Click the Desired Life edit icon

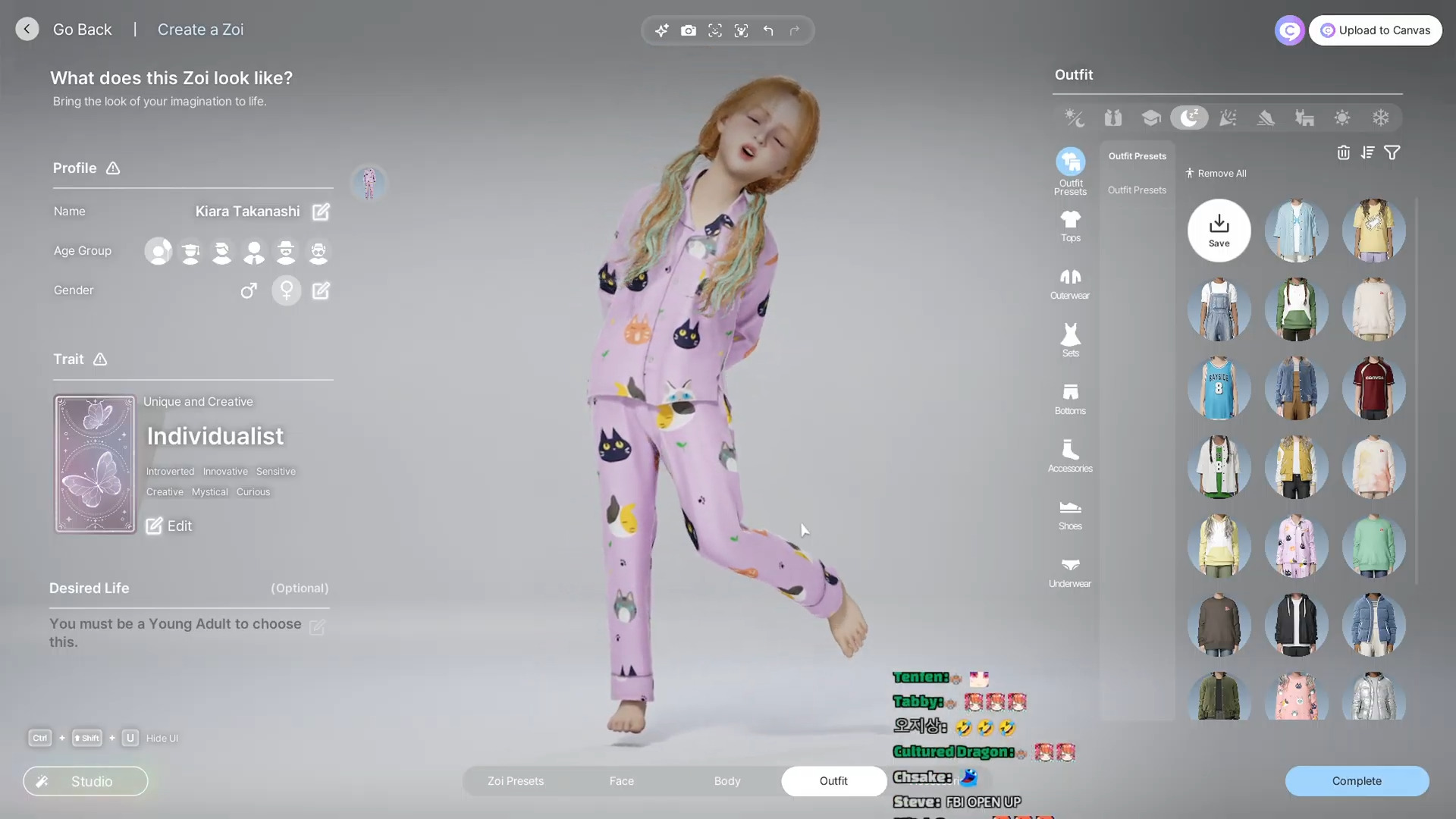pyautogui.click(x=317, y=627)
